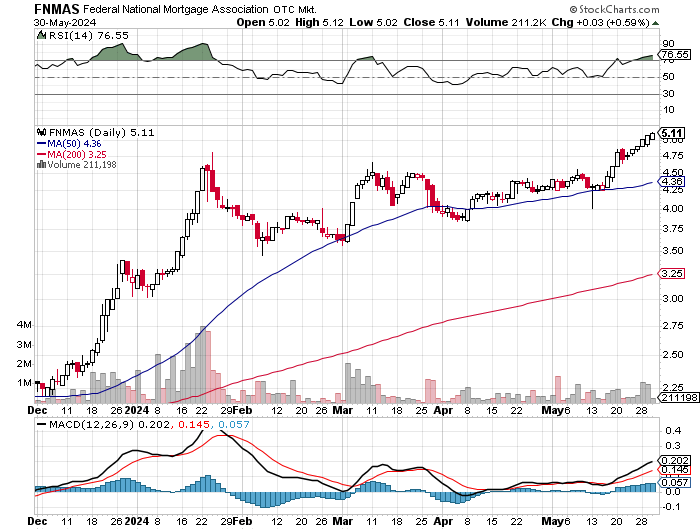This screenshot has height=530, width=700.
Task: Click the FNMAS (Daily) 5.11 legend
Action: point(101,133)
